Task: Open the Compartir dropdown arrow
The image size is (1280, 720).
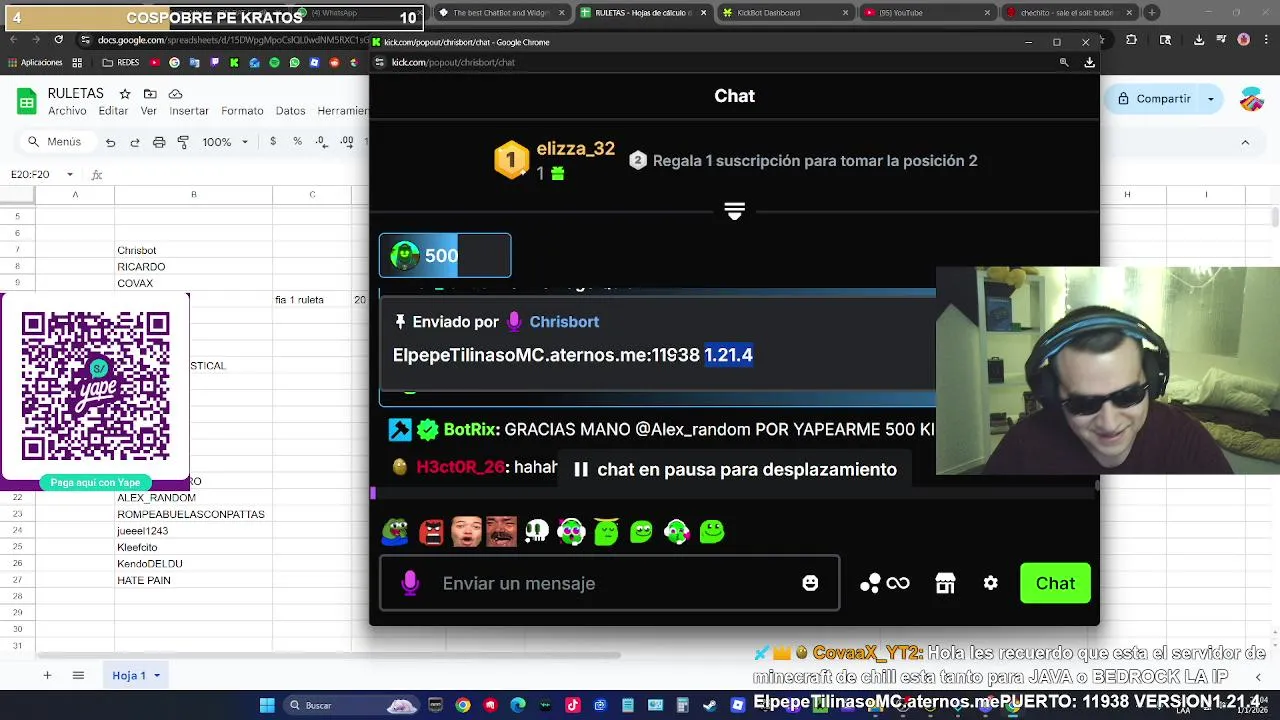Action: 1211,99
